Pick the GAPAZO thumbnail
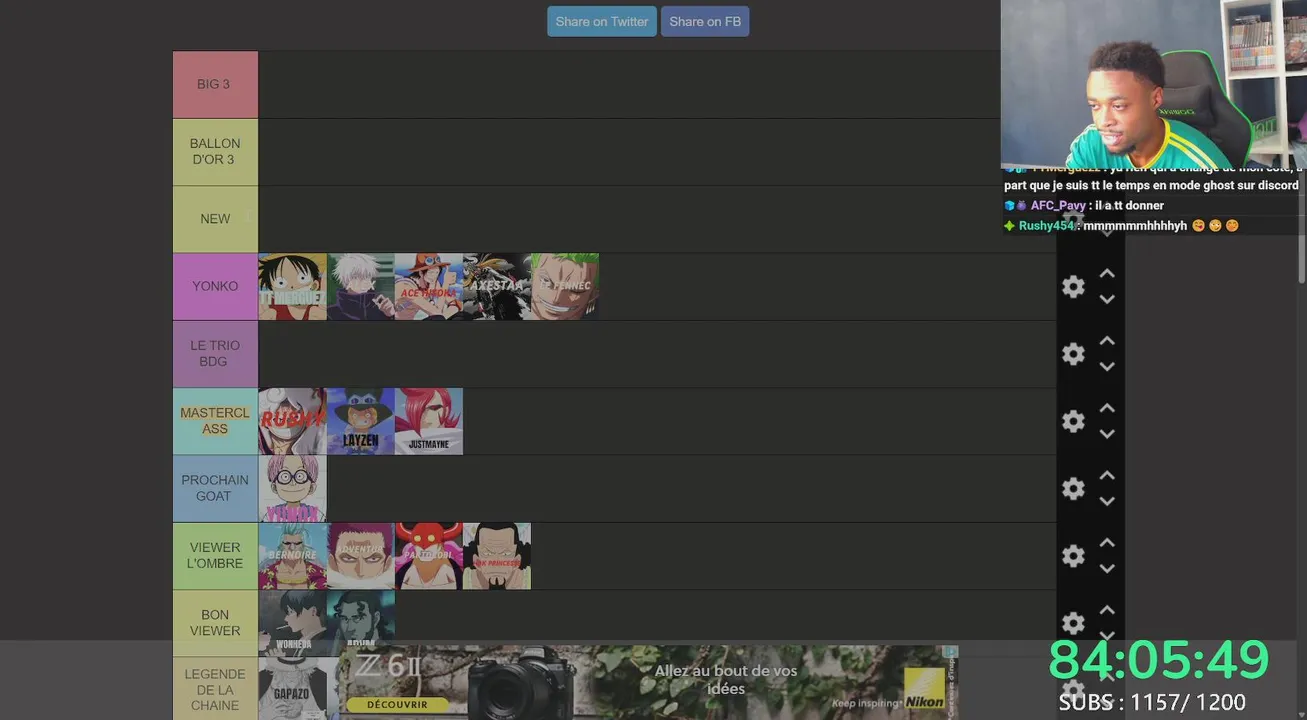The height and width of the screenshot is (720, 1307). click(293, 689)
